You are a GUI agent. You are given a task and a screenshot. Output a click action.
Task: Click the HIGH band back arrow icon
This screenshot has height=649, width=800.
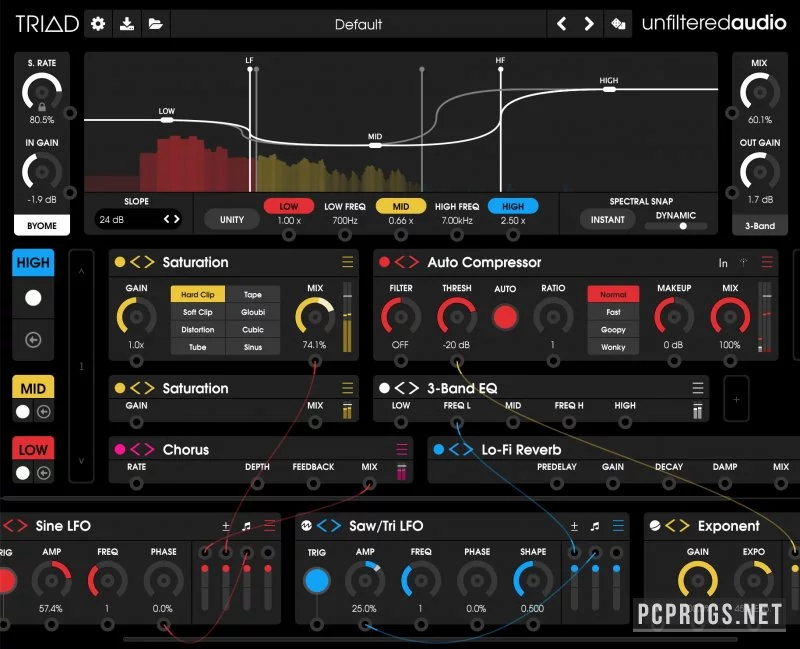pos(33,340)
